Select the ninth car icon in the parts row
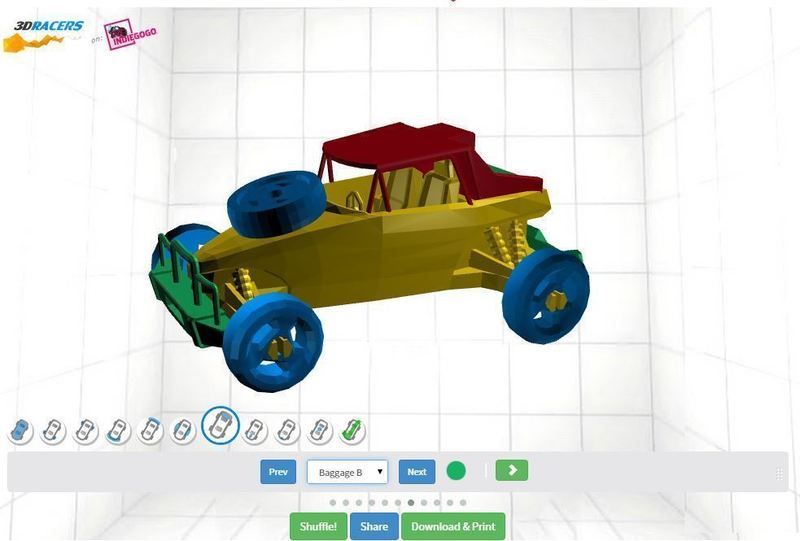 coord(287,431)
